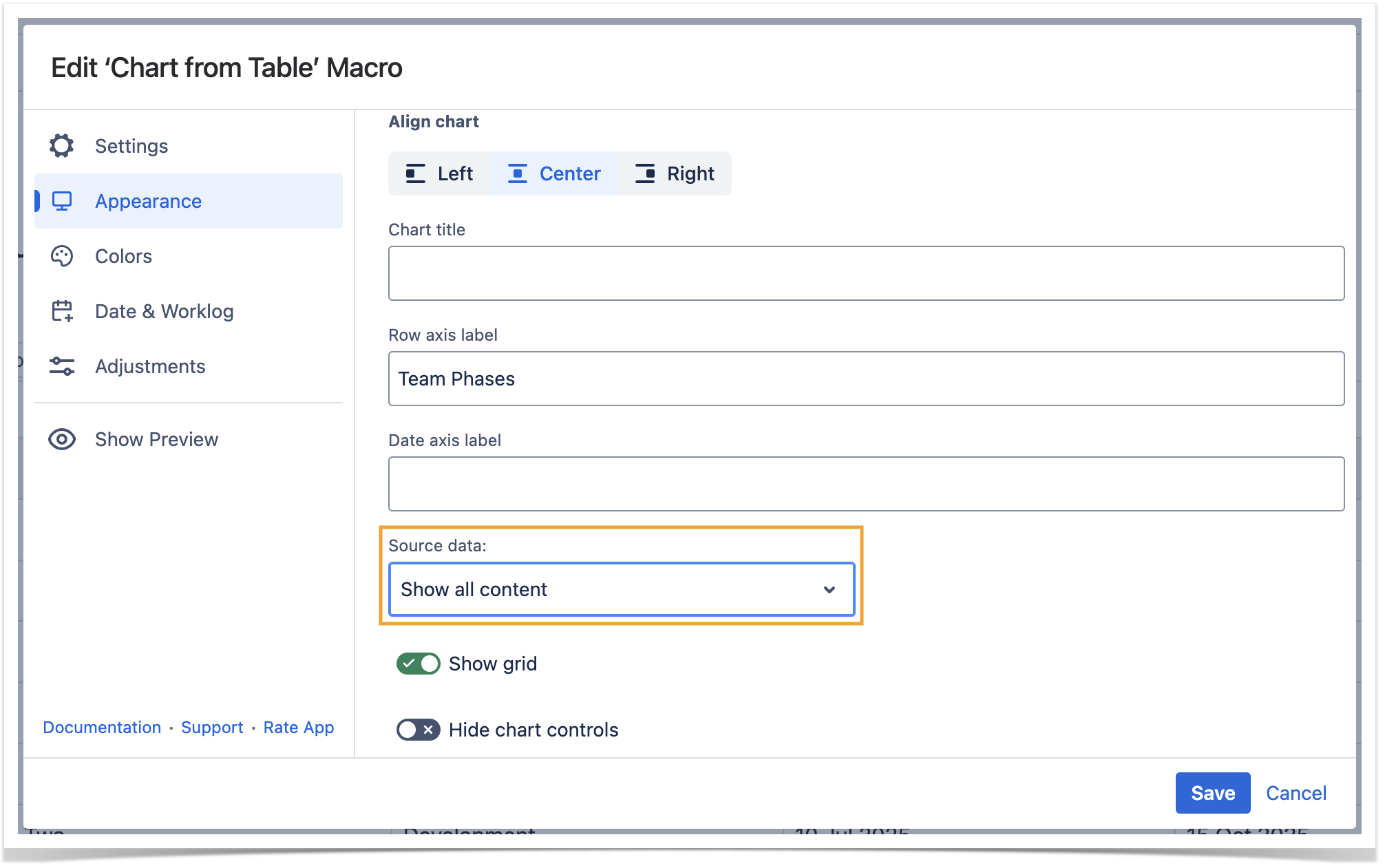Click the Colors palette icon
Screen dimensions: 1385x868
(61, 256)
